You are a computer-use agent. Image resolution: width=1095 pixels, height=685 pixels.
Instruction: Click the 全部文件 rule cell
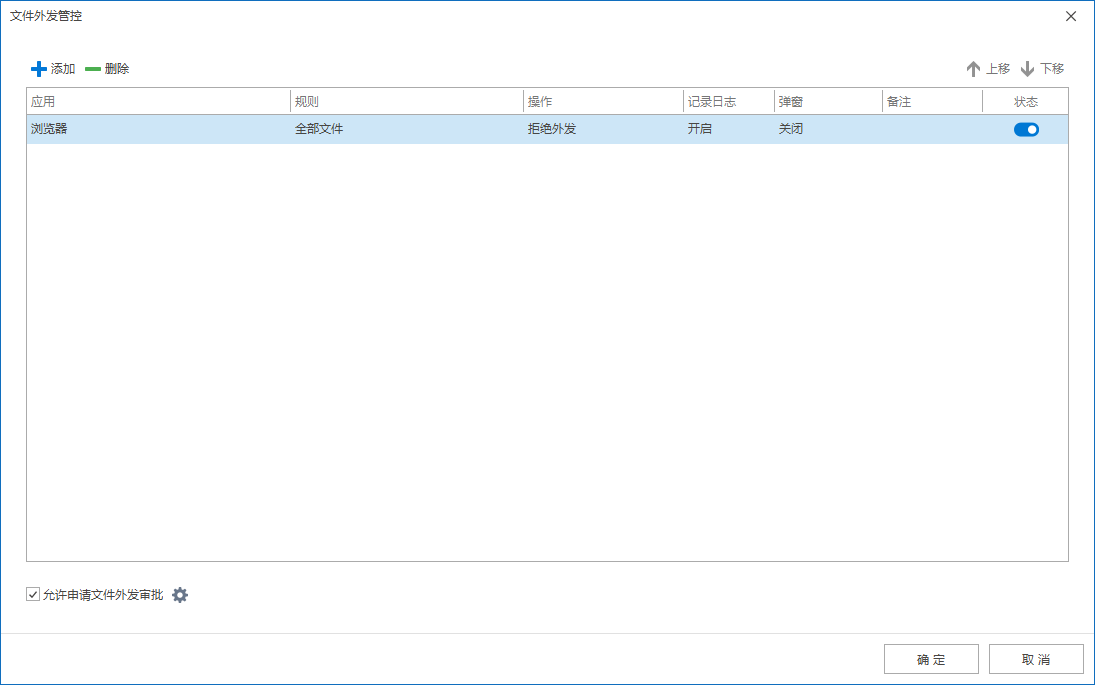click(319, 129)
